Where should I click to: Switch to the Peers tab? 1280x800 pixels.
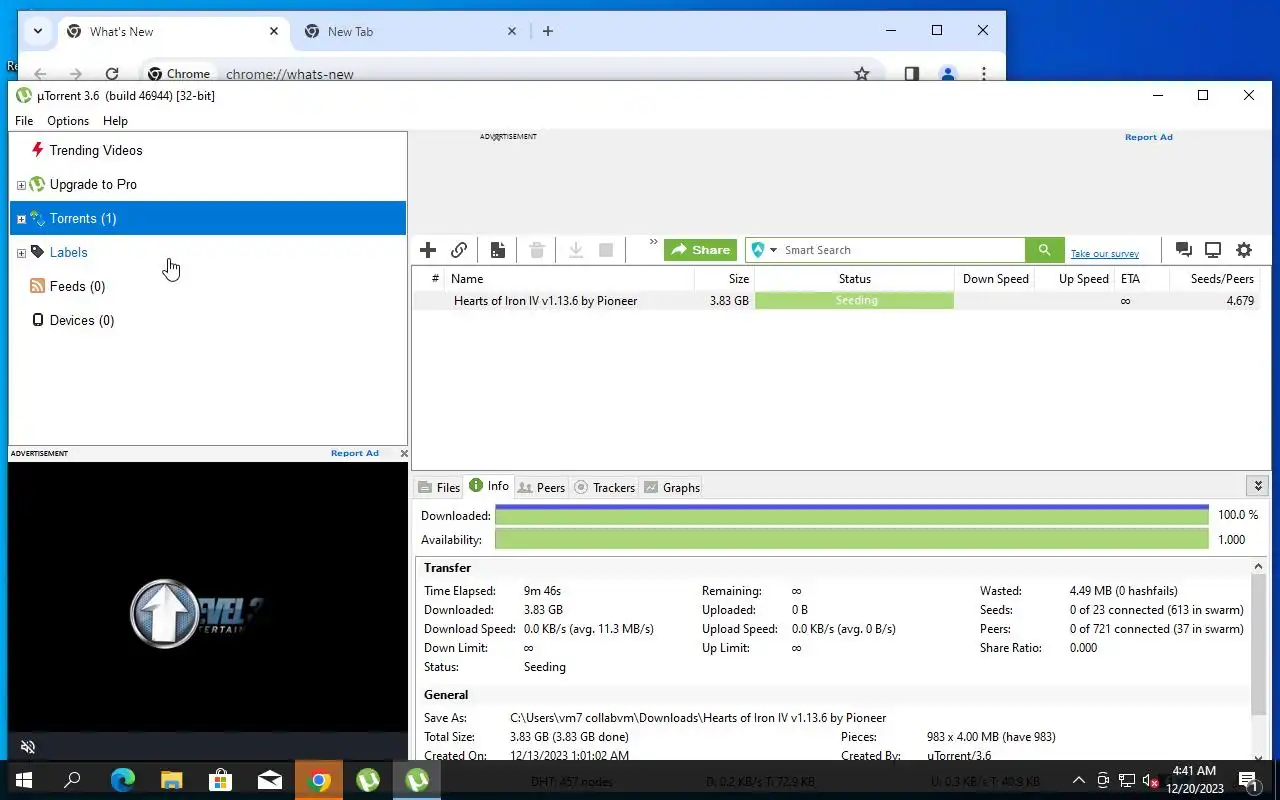point(541,488)
